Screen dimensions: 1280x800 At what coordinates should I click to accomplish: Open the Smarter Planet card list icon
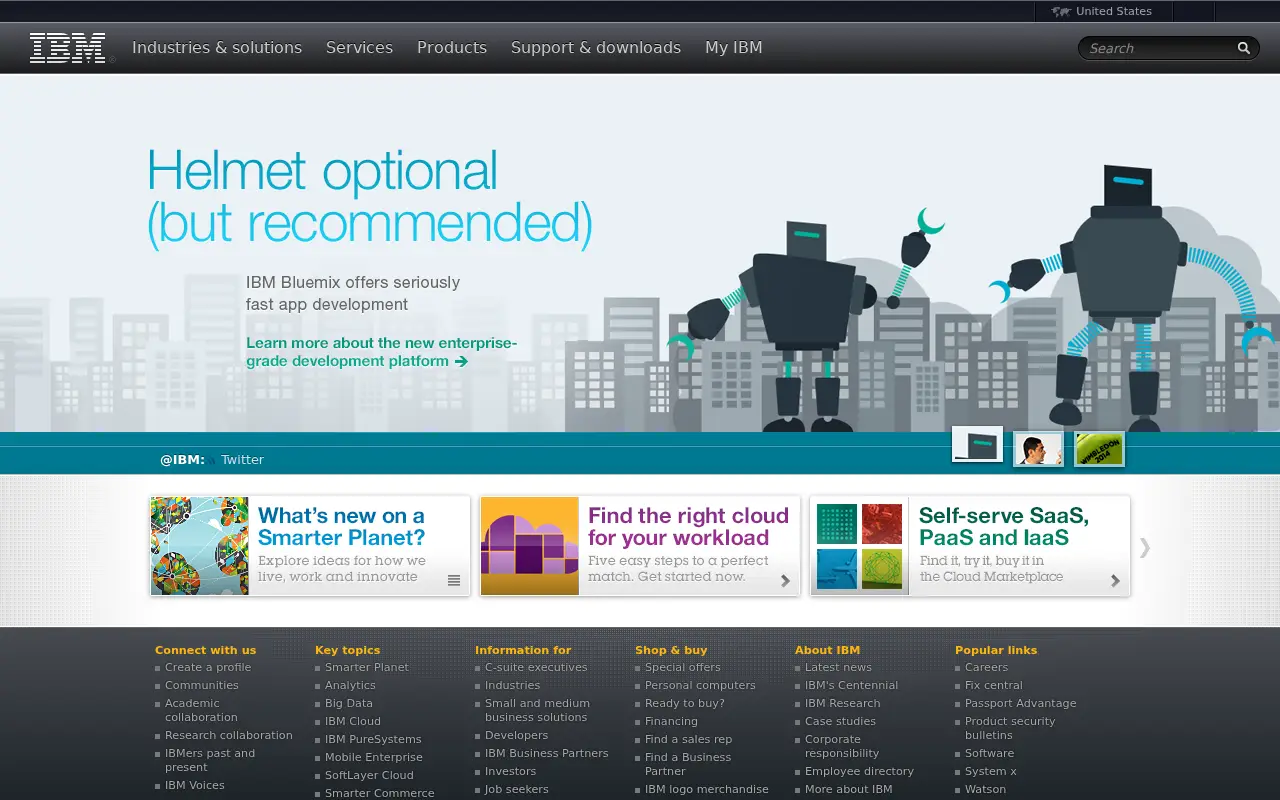pos(454,581)
